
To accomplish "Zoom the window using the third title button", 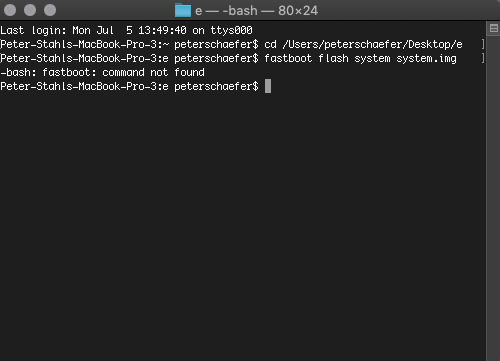I will (50, 10).
